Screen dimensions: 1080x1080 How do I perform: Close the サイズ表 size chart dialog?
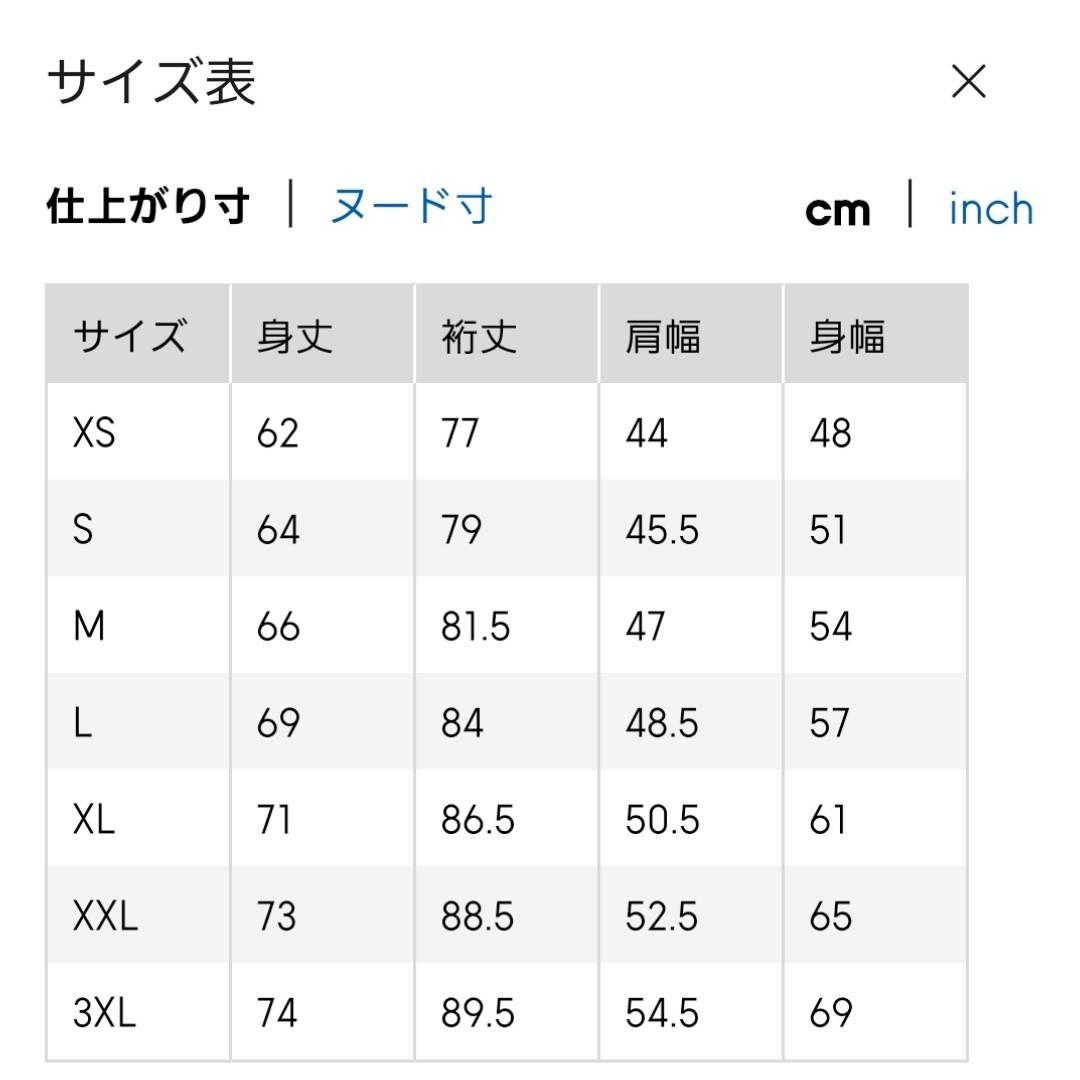tap(968, 82)
